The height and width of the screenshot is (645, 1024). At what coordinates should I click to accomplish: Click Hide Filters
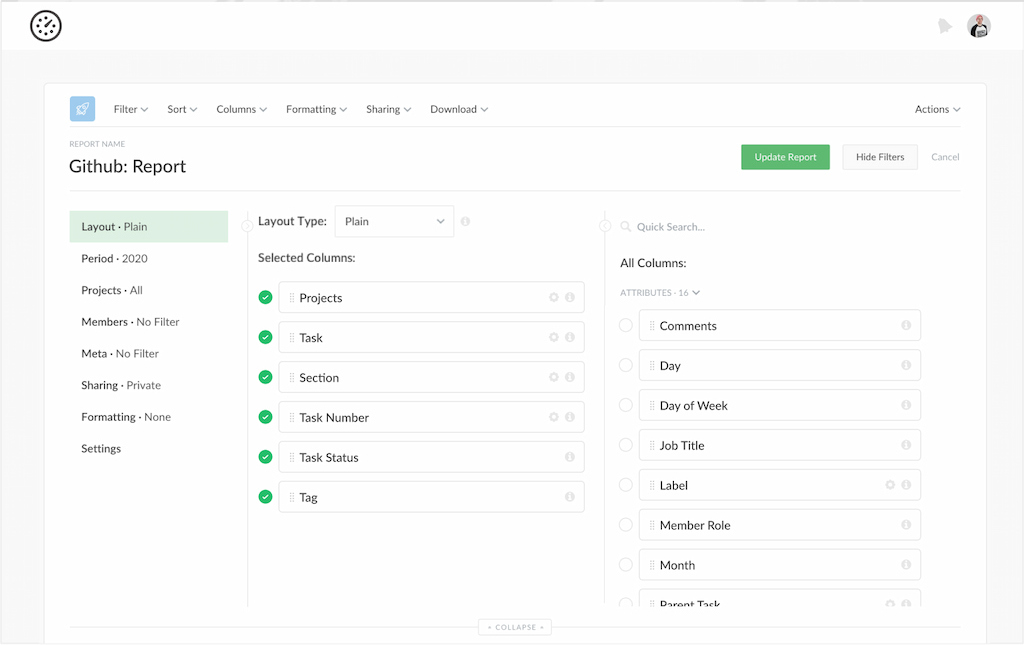[x=879, y=157]
